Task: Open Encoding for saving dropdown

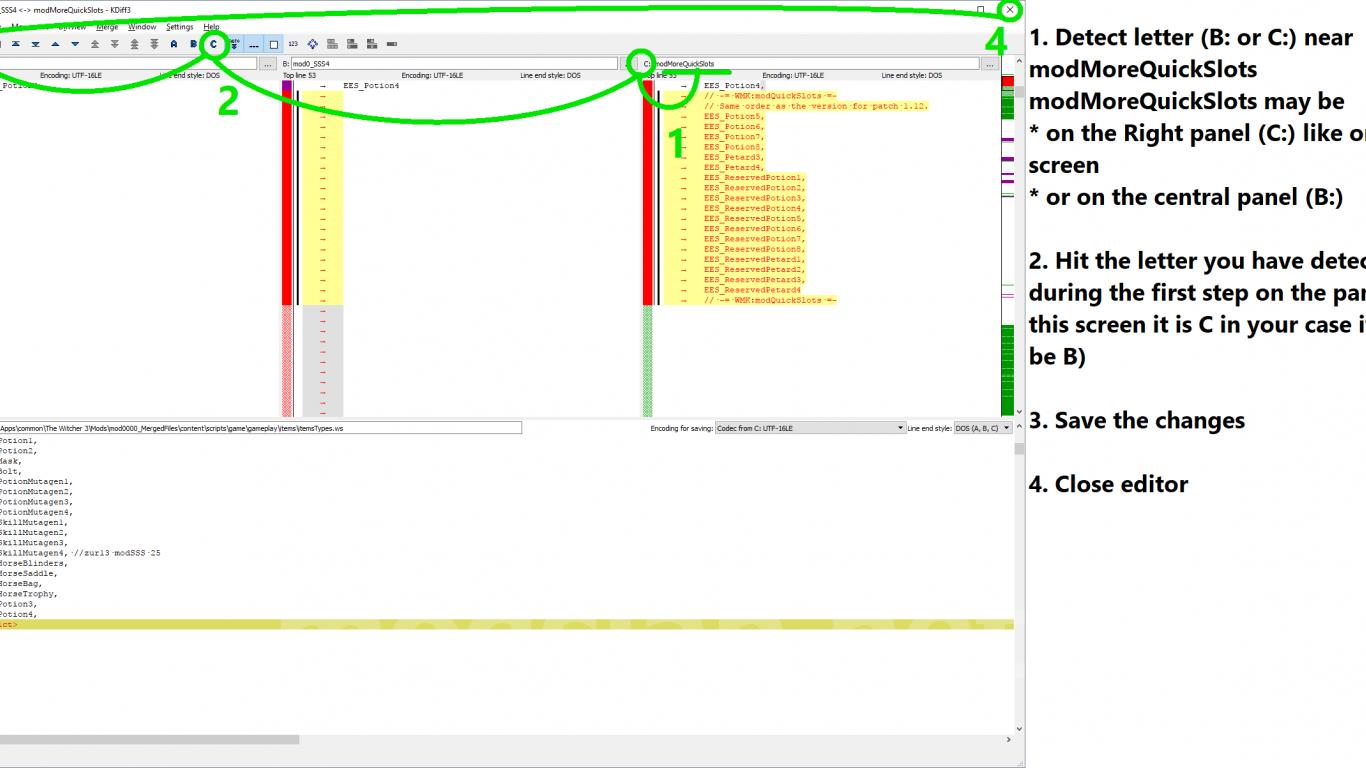Action: coord(811,428)
